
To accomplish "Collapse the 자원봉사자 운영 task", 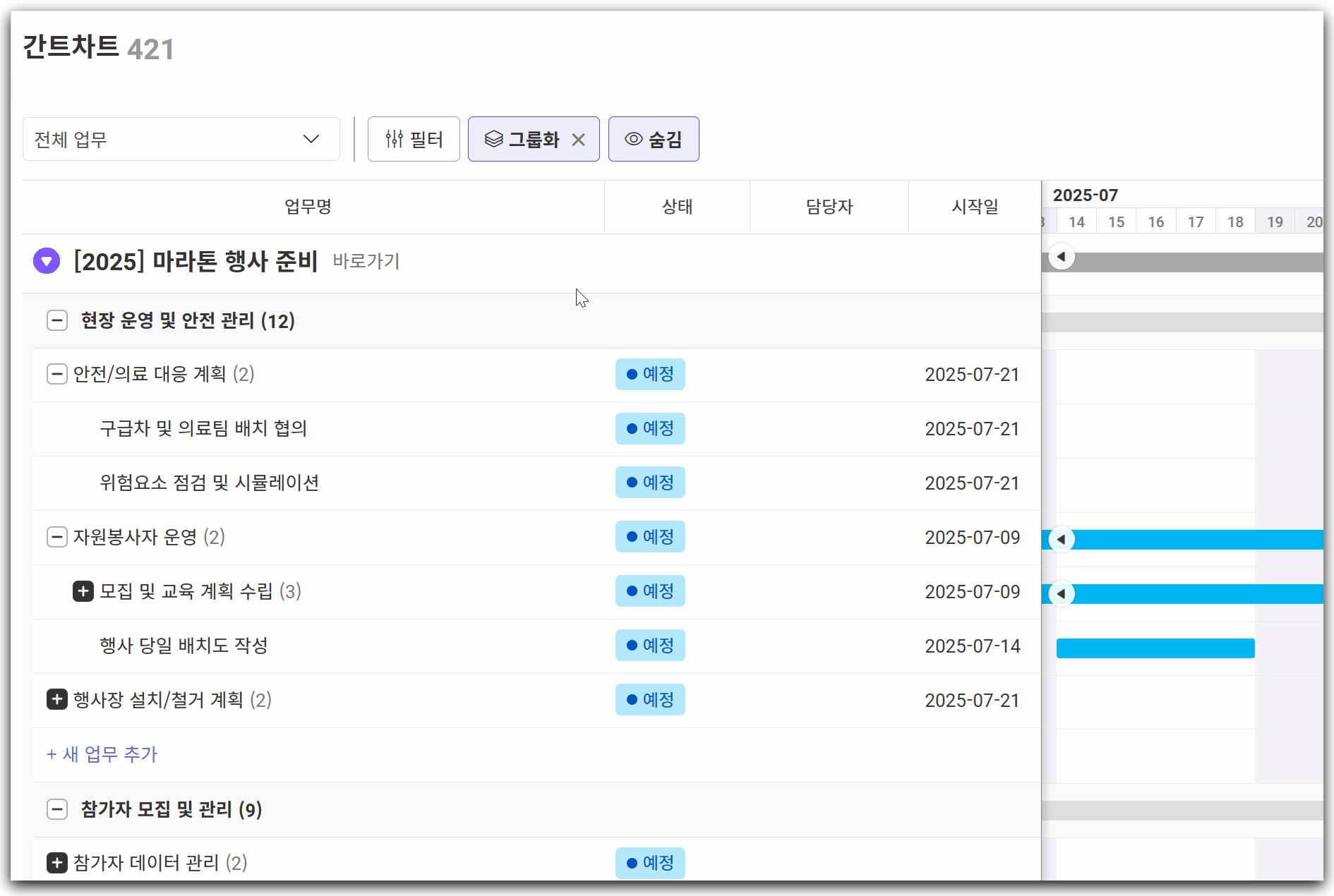I will click(57, 537).
